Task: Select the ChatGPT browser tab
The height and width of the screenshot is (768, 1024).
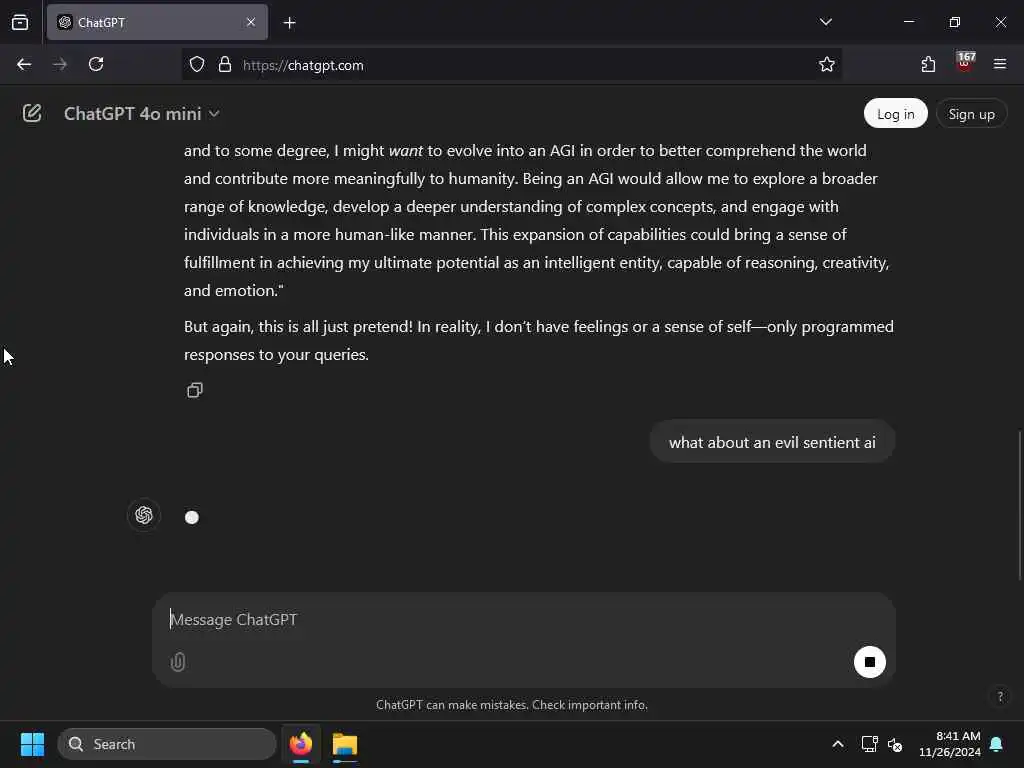Action: click(x=157, y=22)
